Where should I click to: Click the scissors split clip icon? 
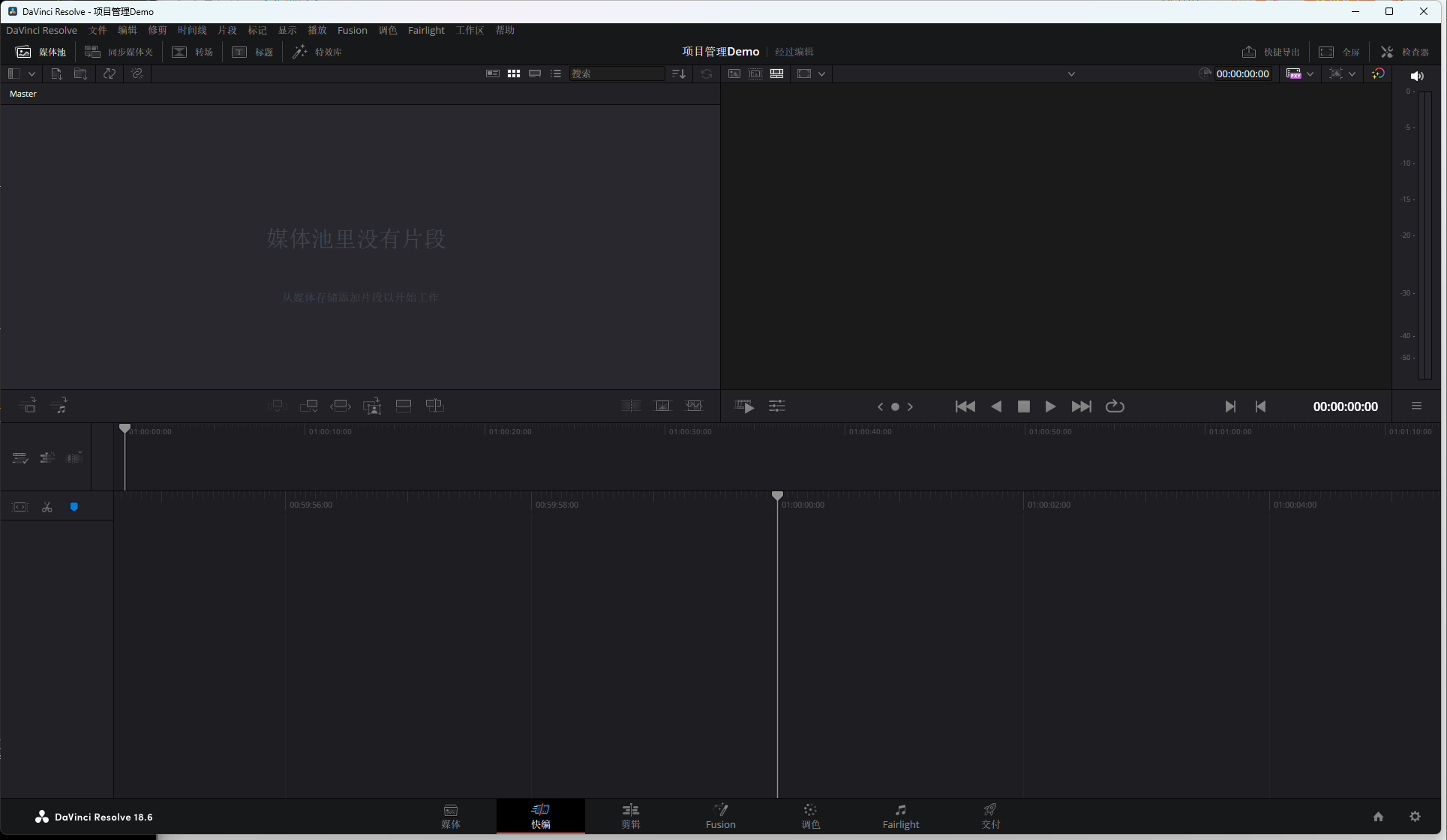[47, 508]
